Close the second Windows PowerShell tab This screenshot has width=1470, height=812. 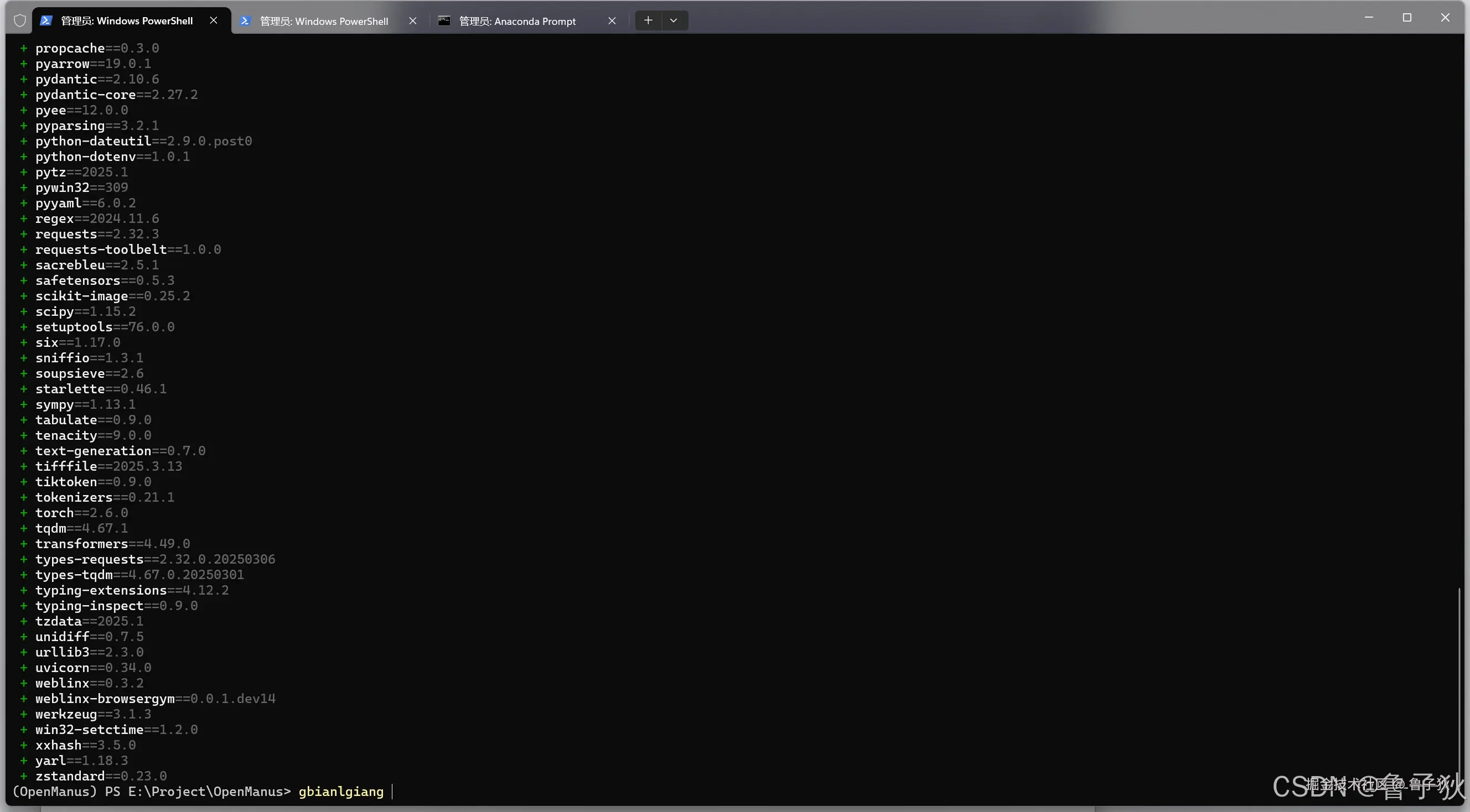412,21
